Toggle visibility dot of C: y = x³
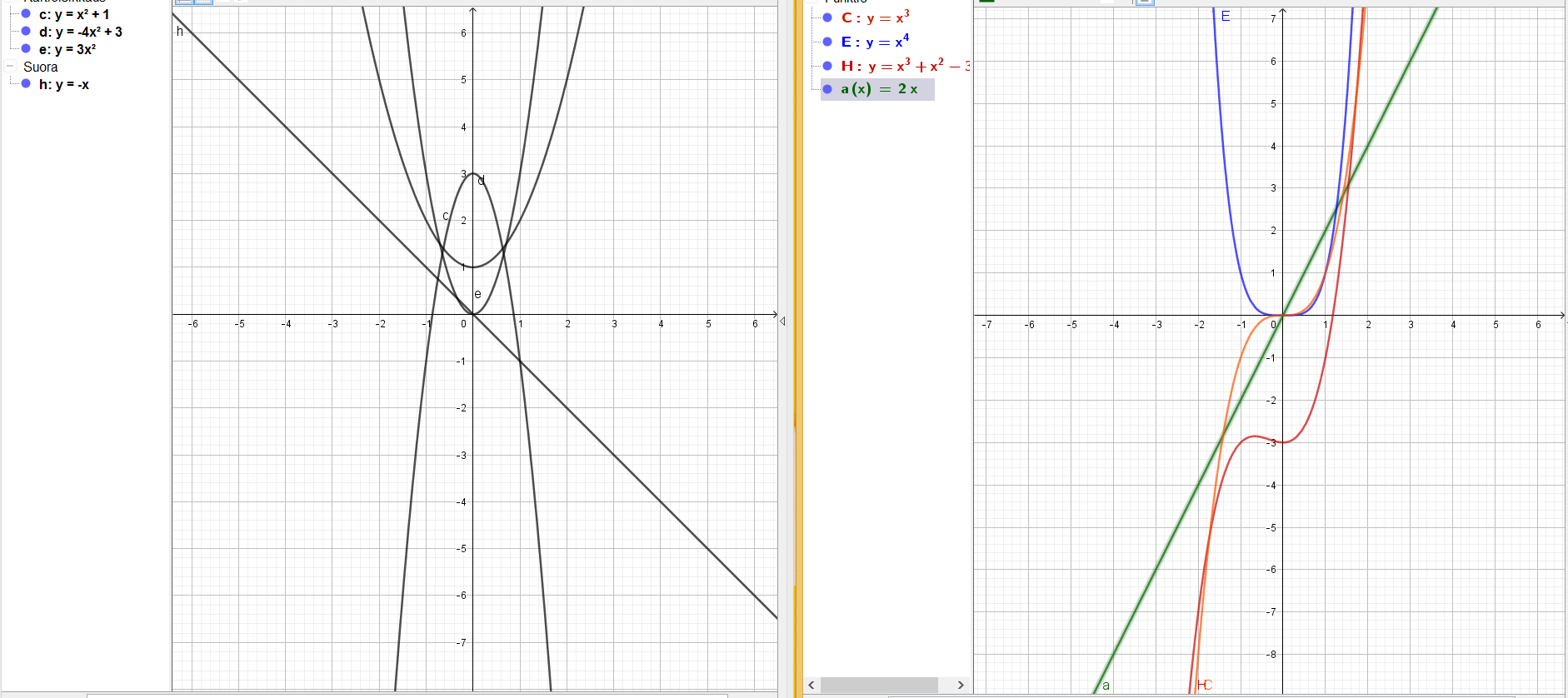 tap(827, 17)
